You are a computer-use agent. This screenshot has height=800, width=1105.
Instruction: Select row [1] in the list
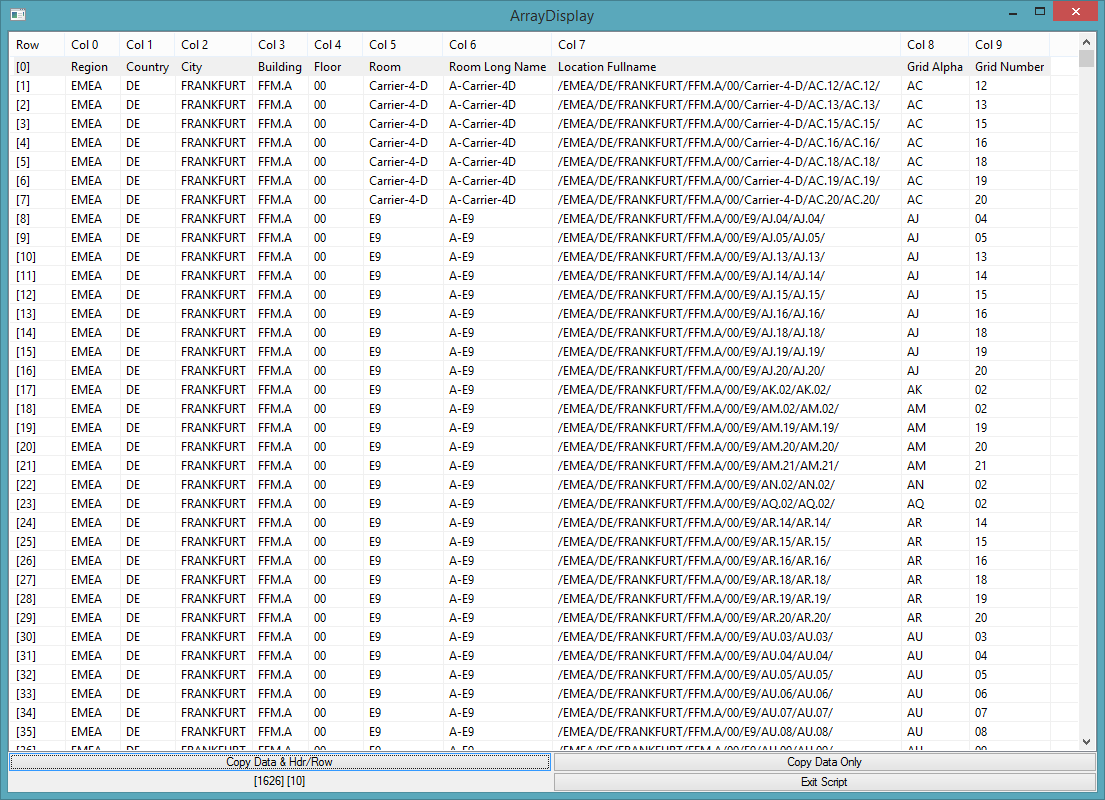pos(23,86)
